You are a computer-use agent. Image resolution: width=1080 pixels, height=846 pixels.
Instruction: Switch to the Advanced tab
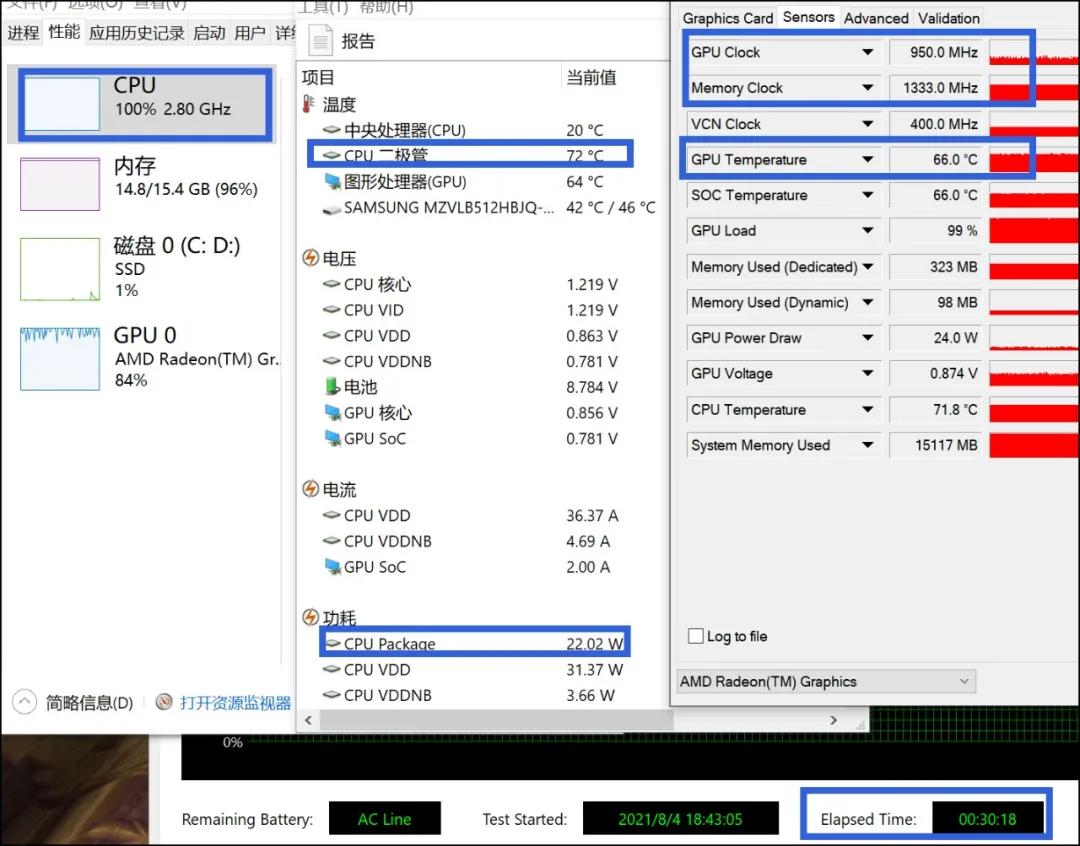pyautogui.click(x=876, y=18)
